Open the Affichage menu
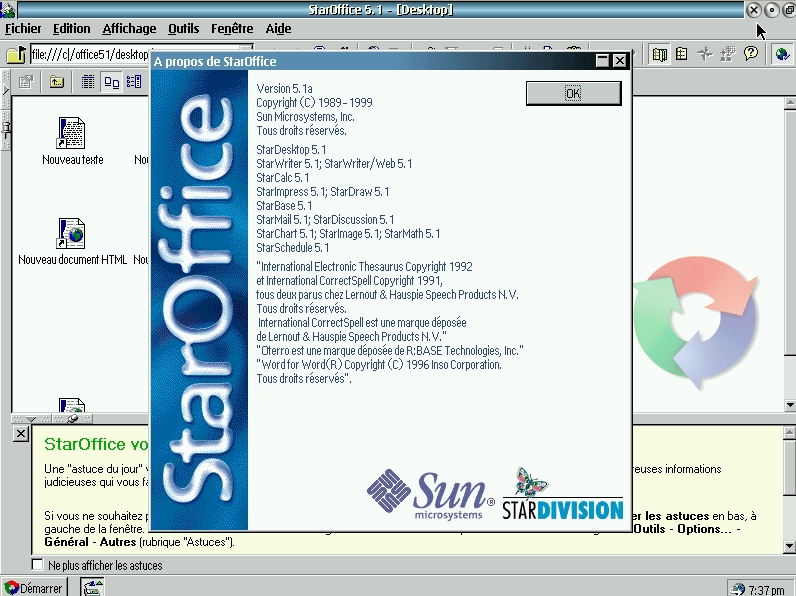796x596 pixels. click(x=129, y=29)
